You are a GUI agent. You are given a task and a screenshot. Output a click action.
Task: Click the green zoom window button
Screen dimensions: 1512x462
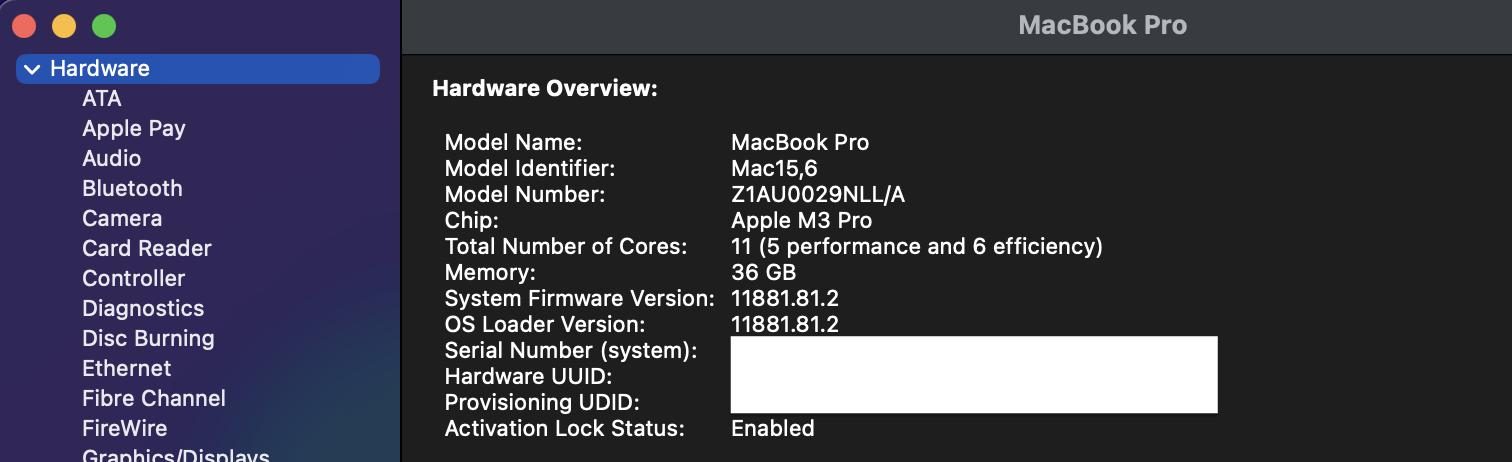104,26
